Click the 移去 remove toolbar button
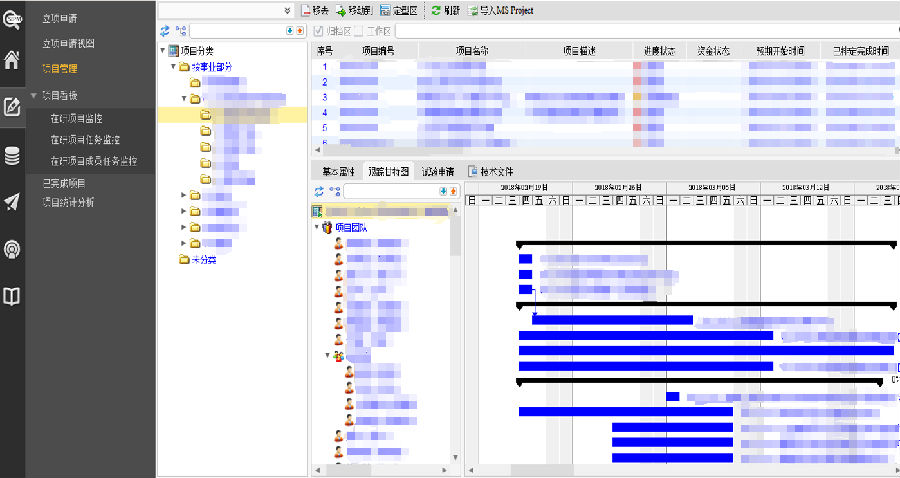Screen dimensions: 900x478 [315, 10]
